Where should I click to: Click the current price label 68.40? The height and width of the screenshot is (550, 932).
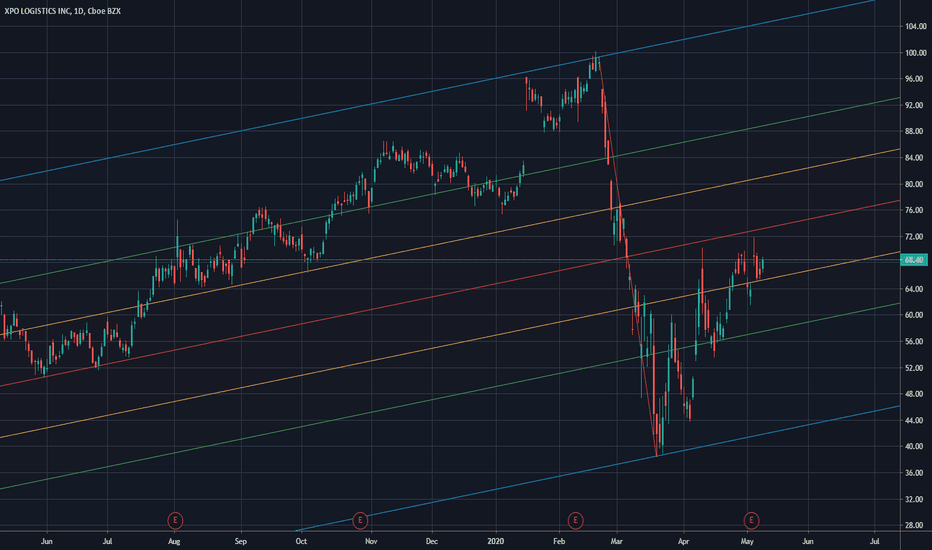[x=914, y=260]
